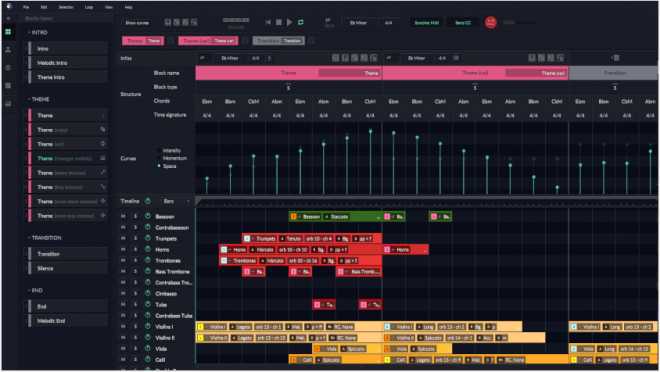Viewport: 660px width, 372px height.
Task: Click the skip-to-start transport button
Action: tap(268, 22)
